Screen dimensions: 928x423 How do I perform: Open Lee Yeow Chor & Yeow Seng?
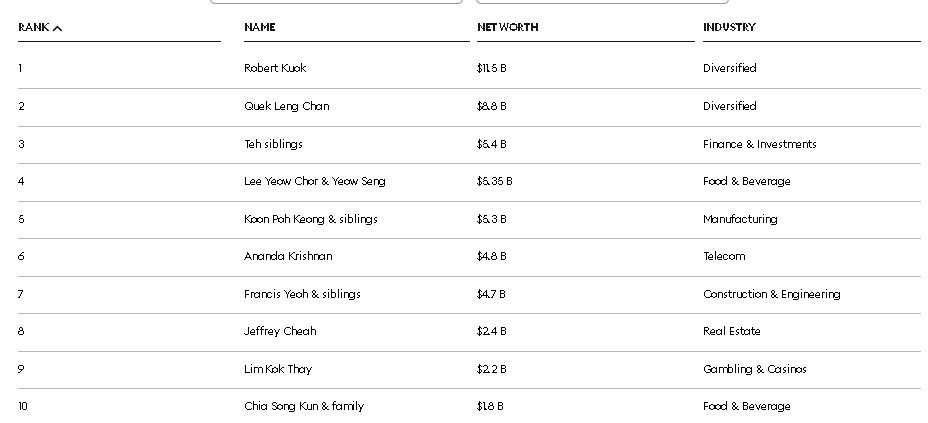[314, 181]
